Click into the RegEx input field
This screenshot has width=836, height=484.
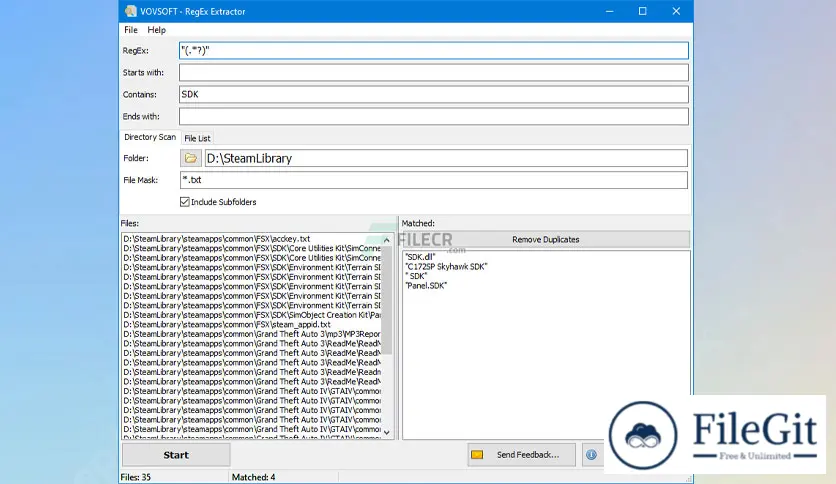click(433, 51)
